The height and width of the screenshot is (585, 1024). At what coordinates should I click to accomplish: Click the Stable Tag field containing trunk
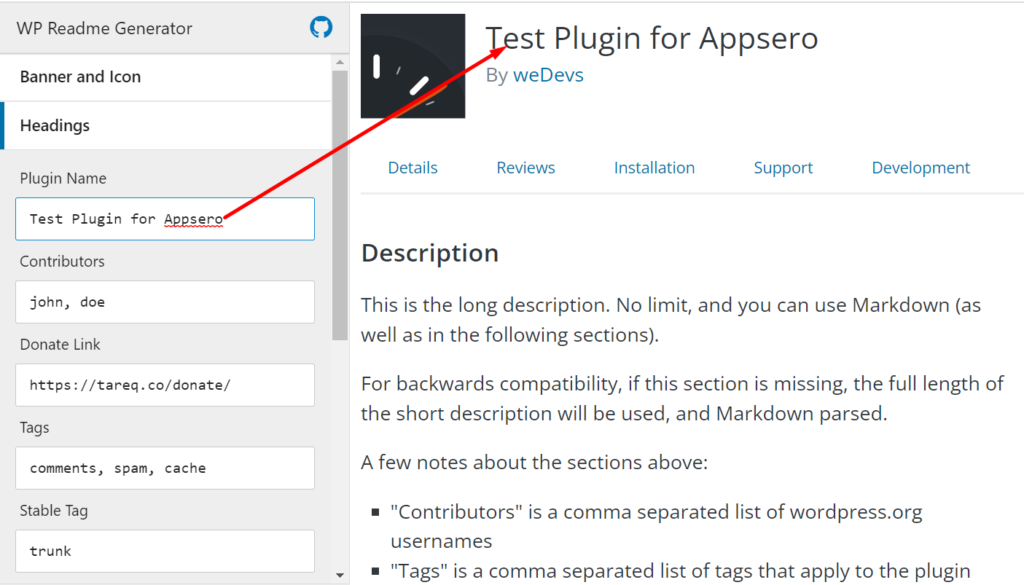point(165,551)
